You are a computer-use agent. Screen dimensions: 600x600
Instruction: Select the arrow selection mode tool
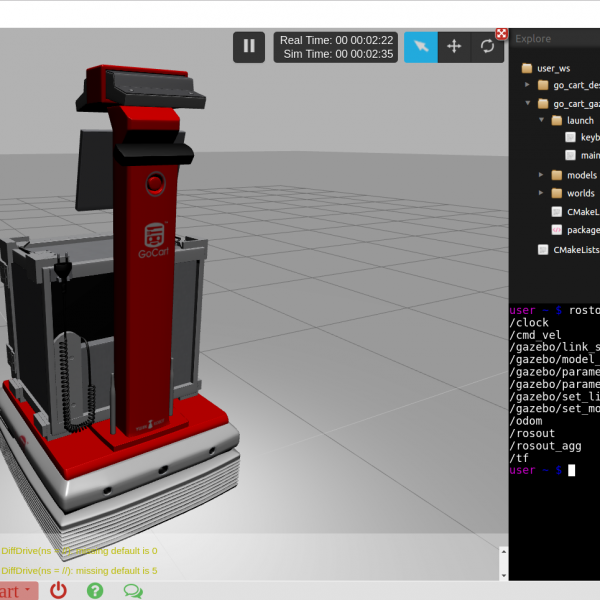[x=421, y=47]
